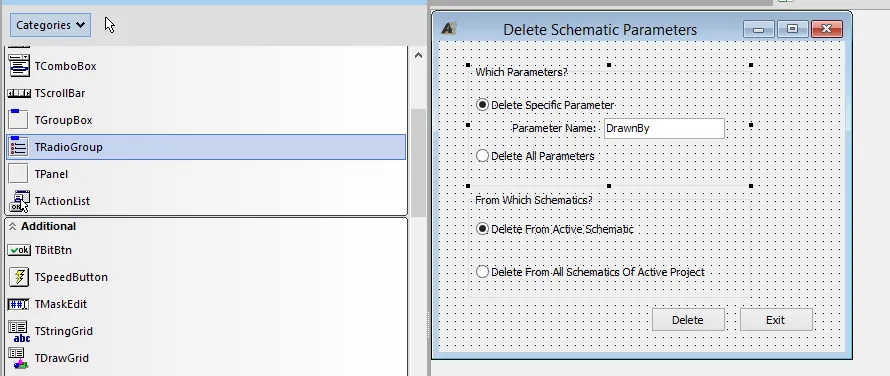
Task: Choose the TGroupBox component icon
Action: (x=19, y=120)
